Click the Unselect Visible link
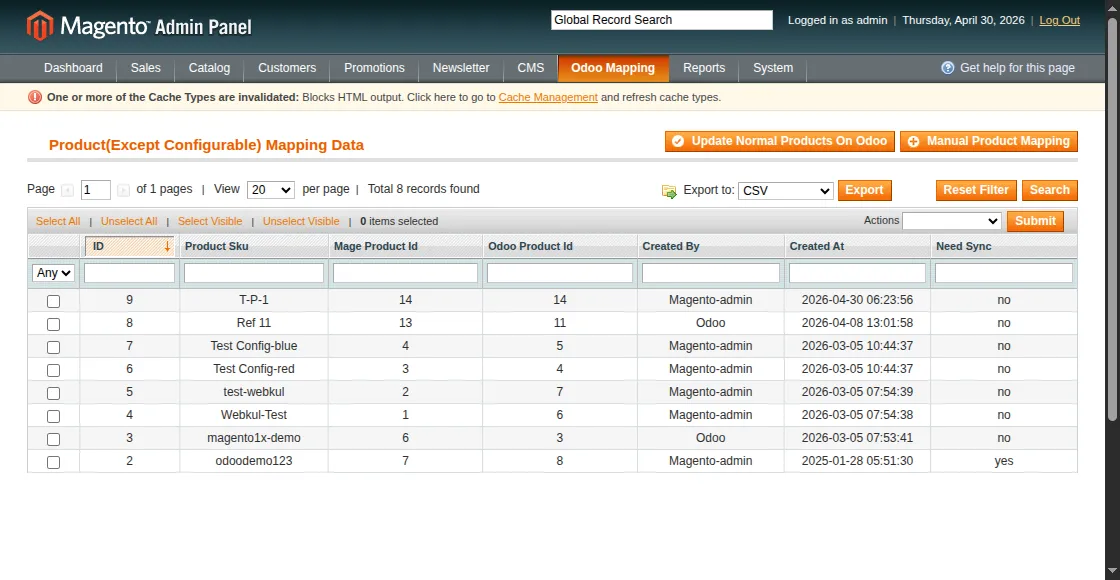 (301, 221)
